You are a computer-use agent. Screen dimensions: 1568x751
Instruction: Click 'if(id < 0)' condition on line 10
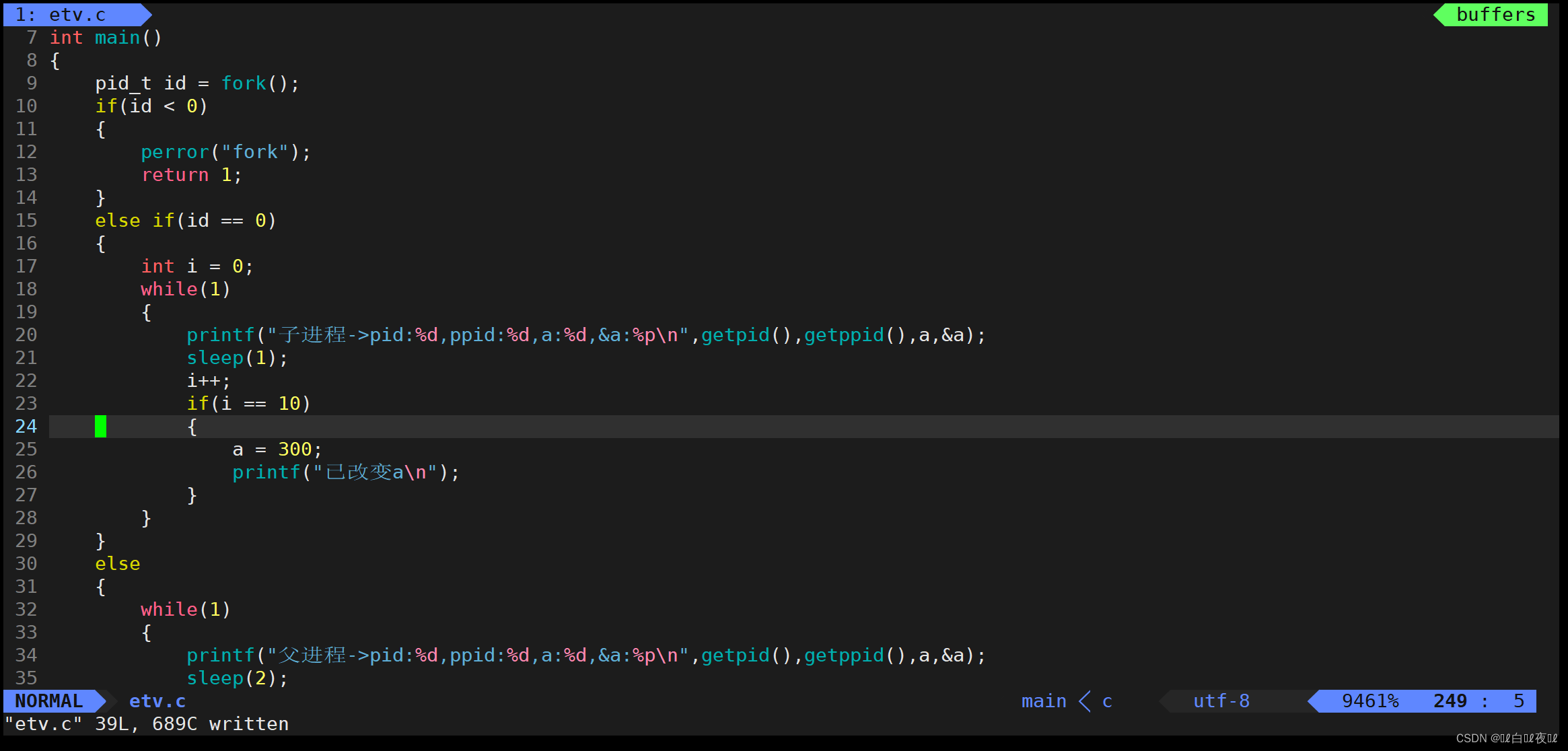click(151, 106)
